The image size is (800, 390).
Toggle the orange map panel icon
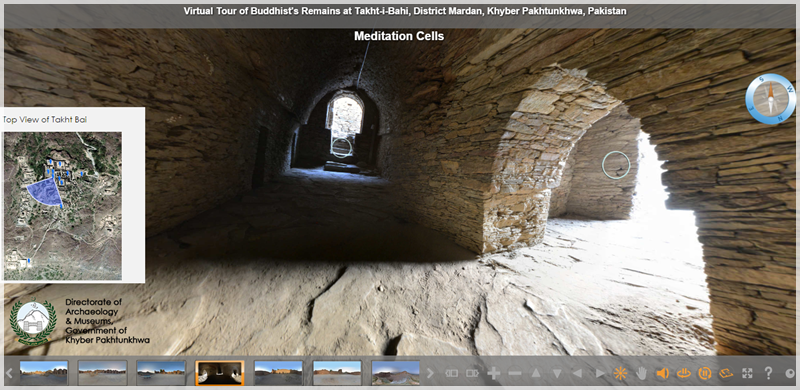click(x=726, y=373)
